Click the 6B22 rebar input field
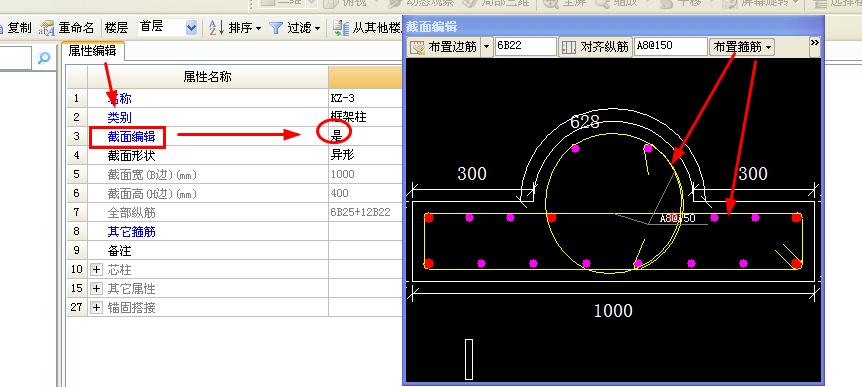Screen dimensions: 862x387 pos(526,47)
